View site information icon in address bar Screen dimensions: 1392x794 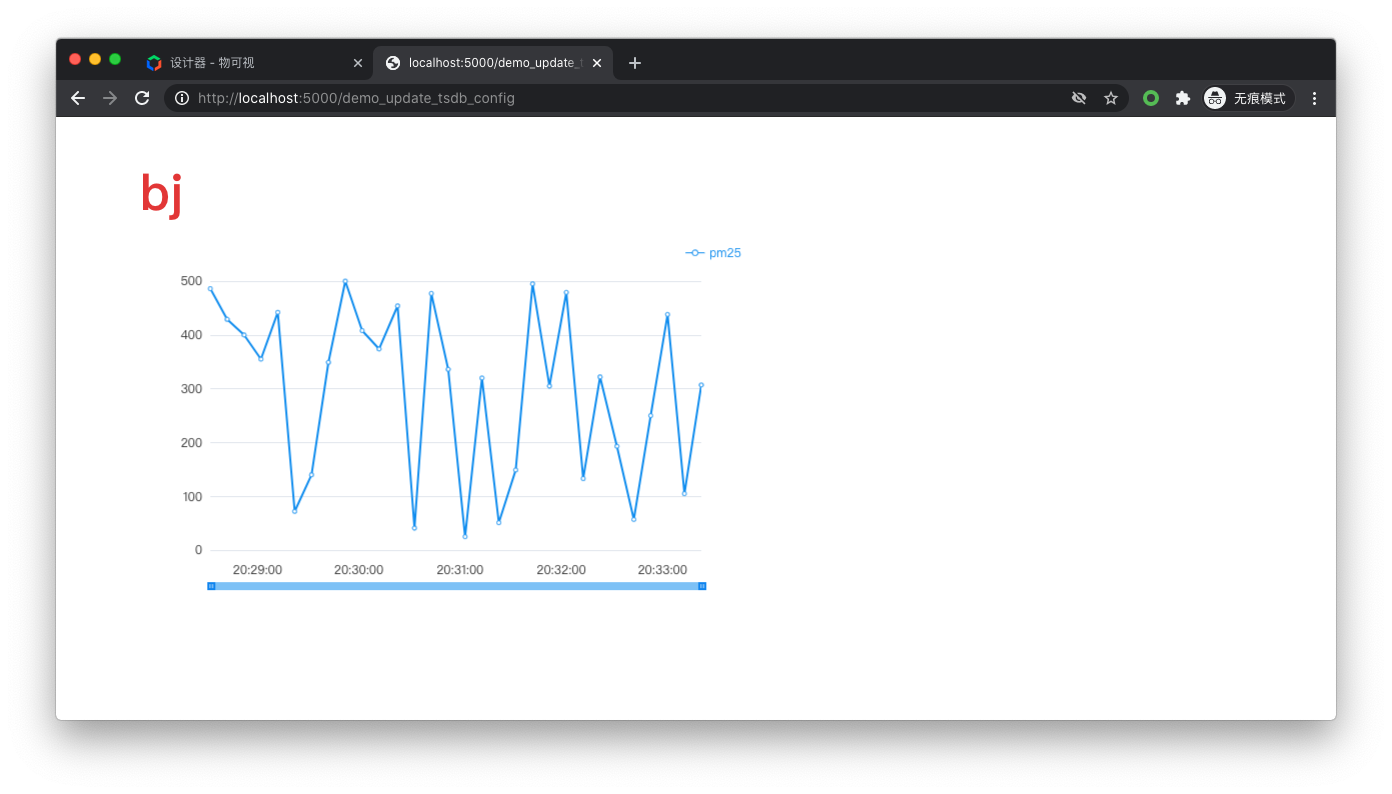(182, 98)
